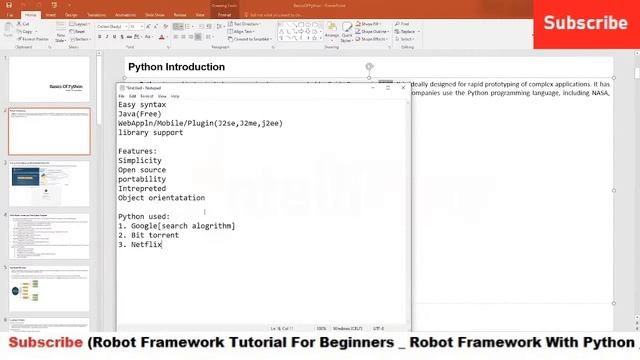The width and height of the screenshot is (640, 360).
Task: Click Decrease Font Size icon
Action: [156, 27]
